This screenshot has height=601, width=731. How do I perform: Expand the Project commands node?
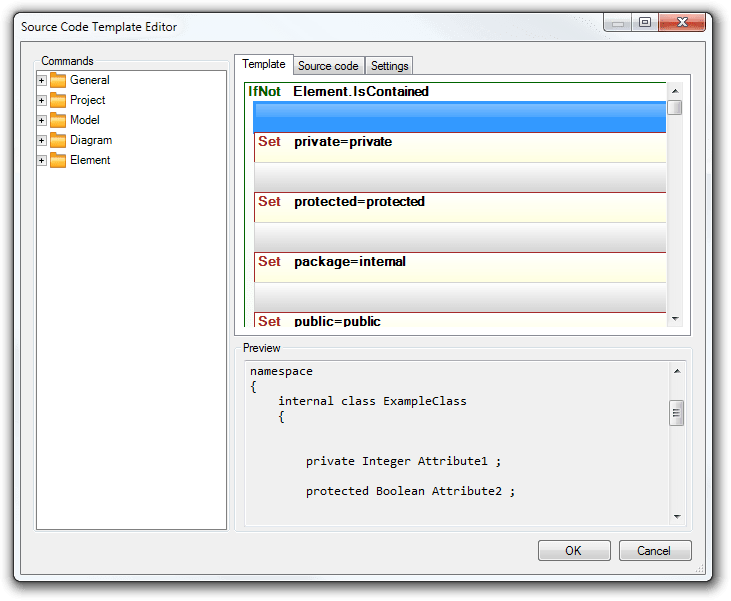(x=41, y=101)
